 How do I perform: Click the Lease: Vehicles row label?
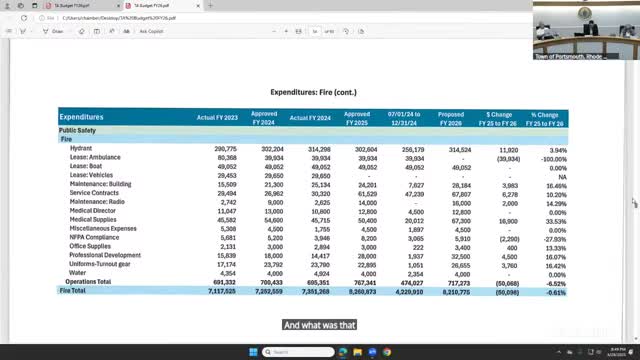click(x=91, y=175)
